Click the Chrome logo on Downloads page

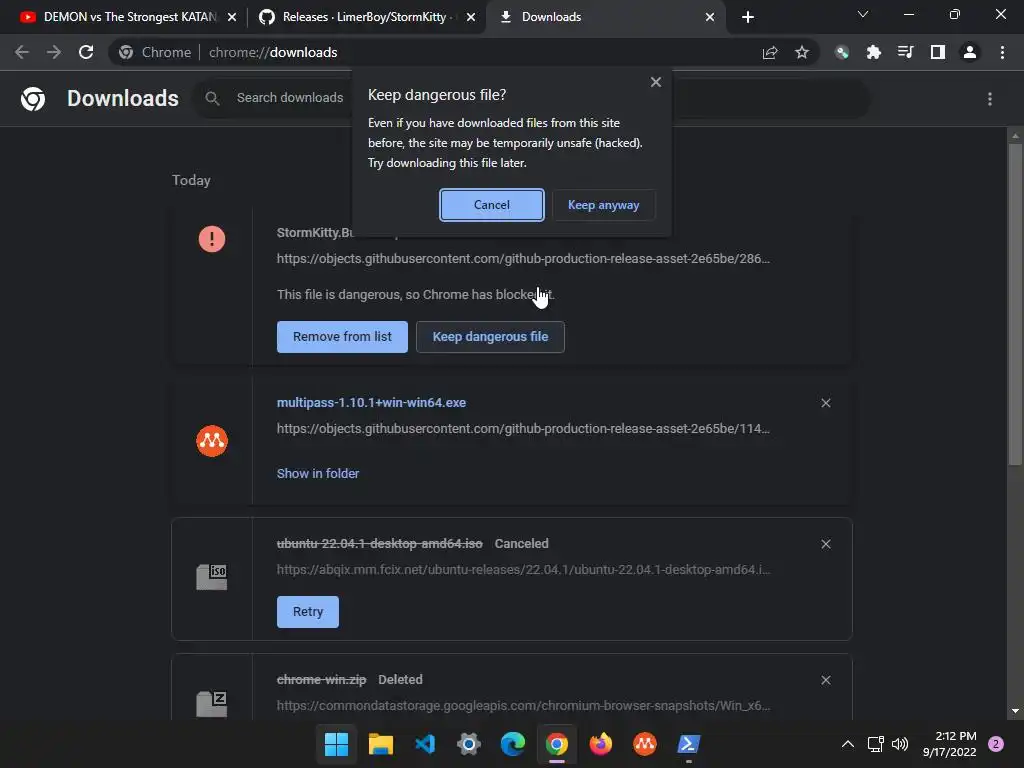click(x=33, y=99)
